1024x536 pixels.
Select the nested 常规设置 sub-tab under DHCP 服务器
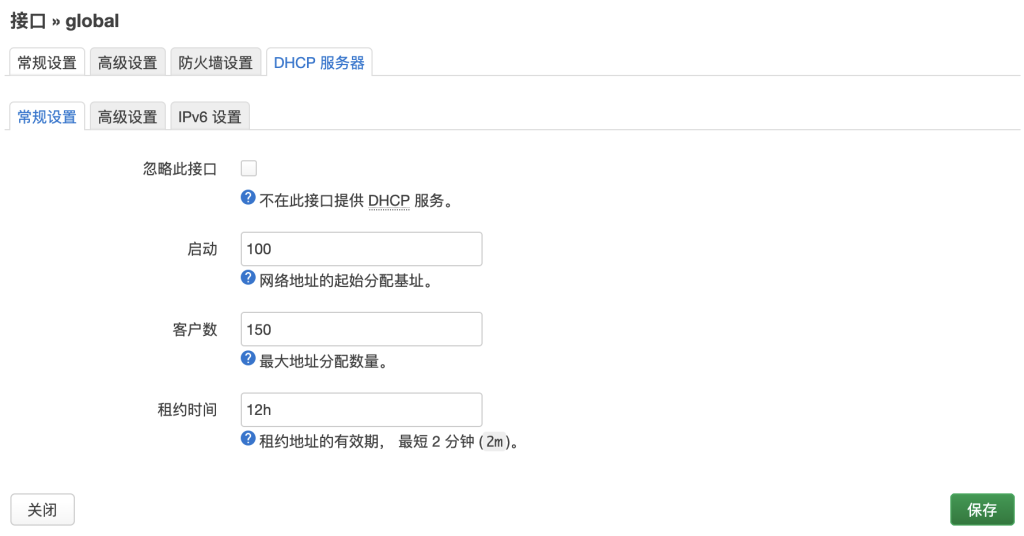[x=47, y=117]
